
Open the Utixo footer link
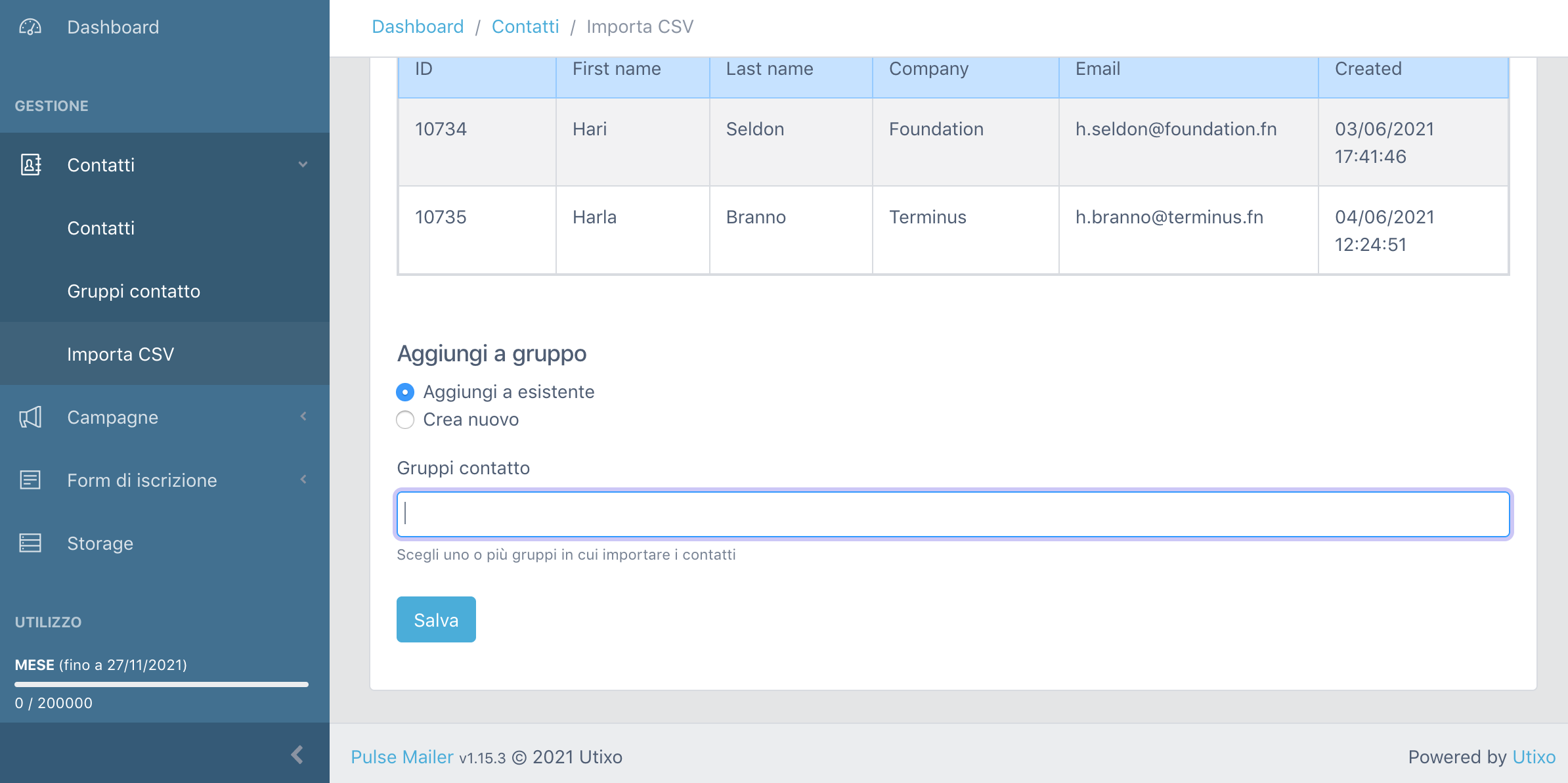(x=1533, y=757)
